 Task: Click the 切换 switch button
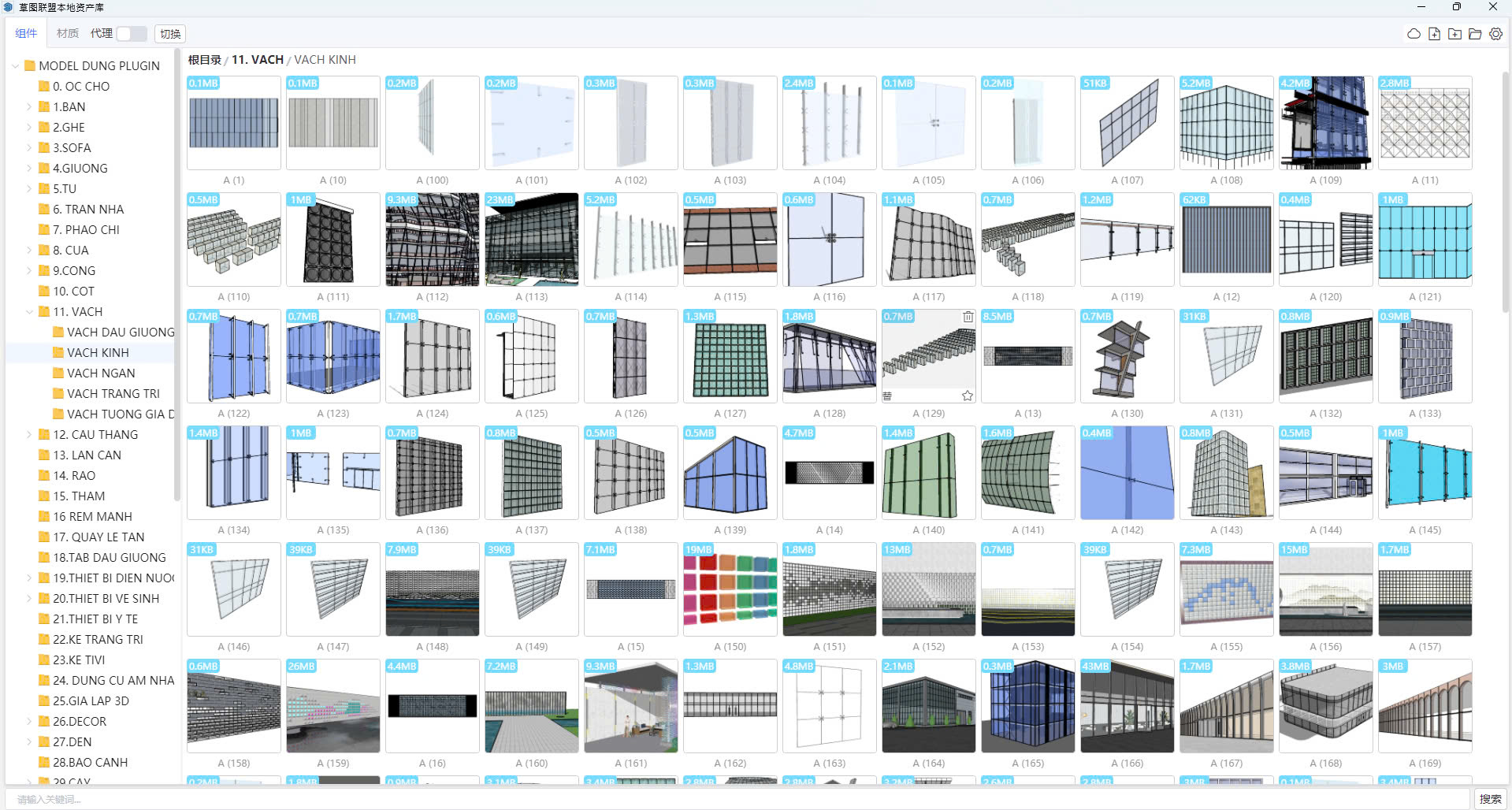pos(170,34)
